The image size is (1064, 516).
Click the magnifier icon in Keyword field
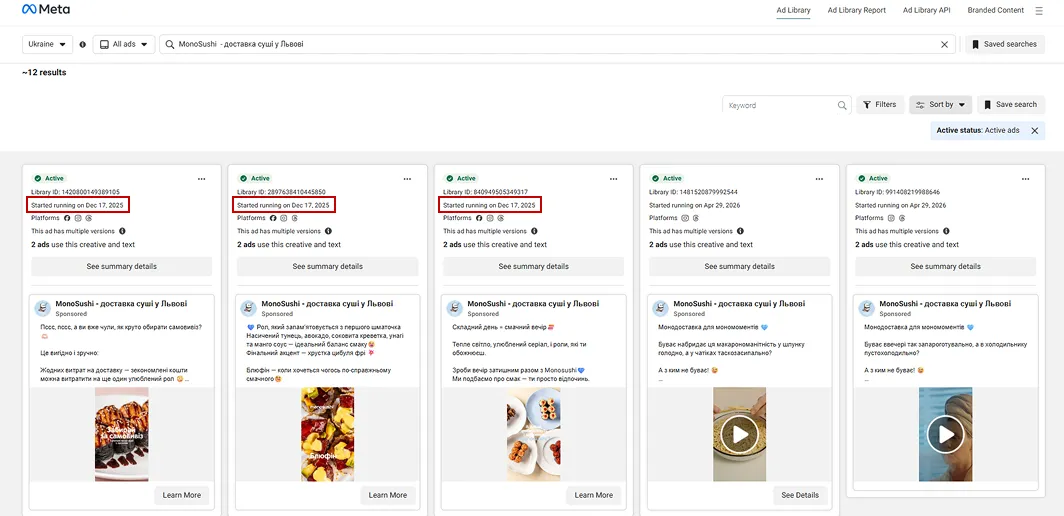[x=842, y=105]
